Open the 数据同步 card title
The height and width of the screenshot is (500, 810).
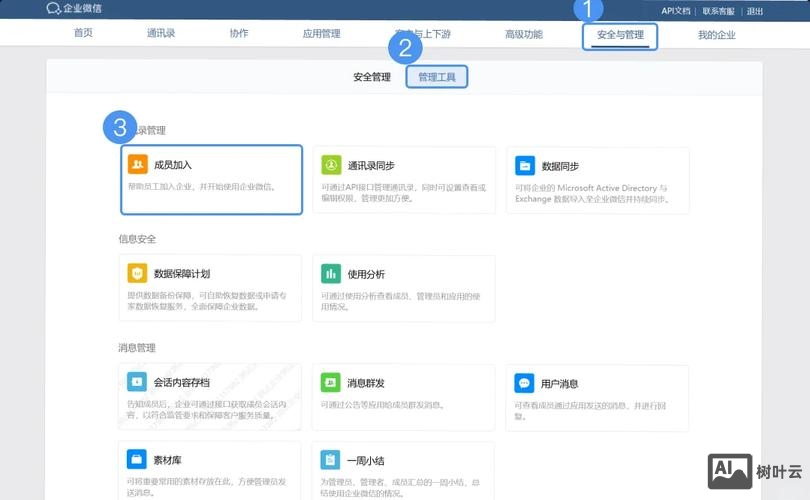pyautogui.click(x=560, y=166)
